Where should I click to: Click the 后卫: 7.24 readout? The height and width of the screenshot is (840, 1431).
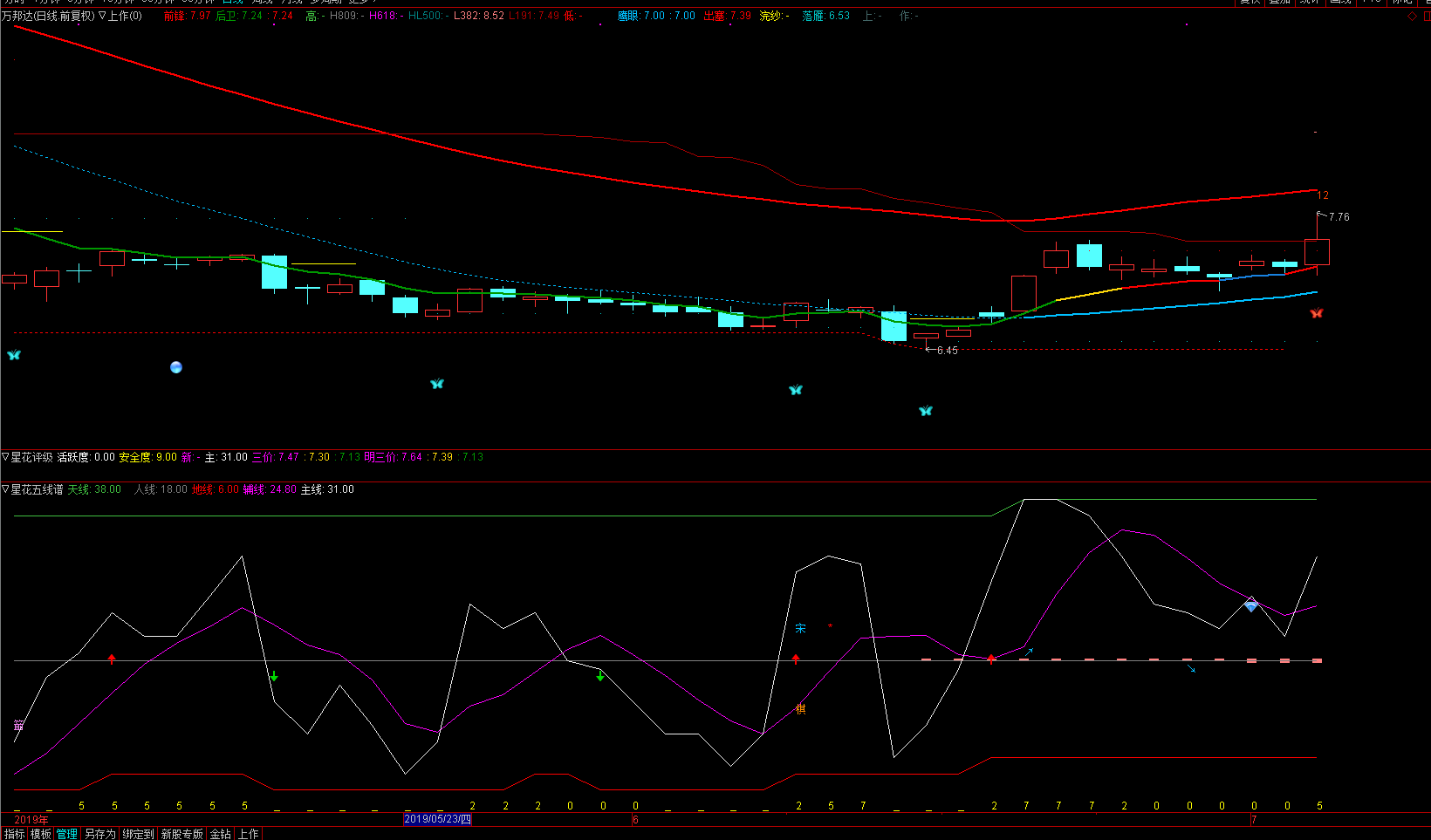point(238,16)
